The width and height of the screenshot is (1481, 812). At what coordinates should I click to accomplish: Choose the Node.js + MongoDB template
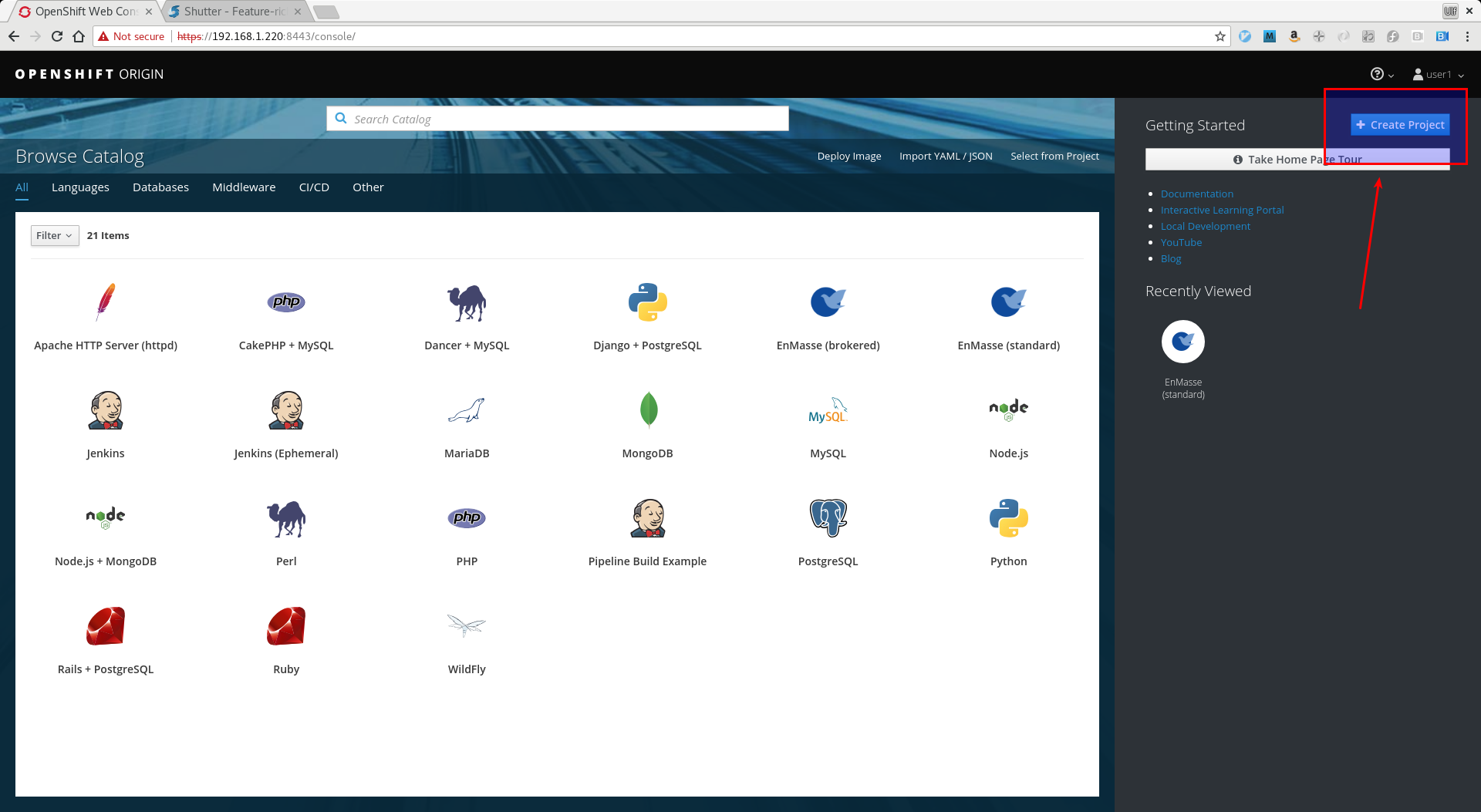pos(106,532)
